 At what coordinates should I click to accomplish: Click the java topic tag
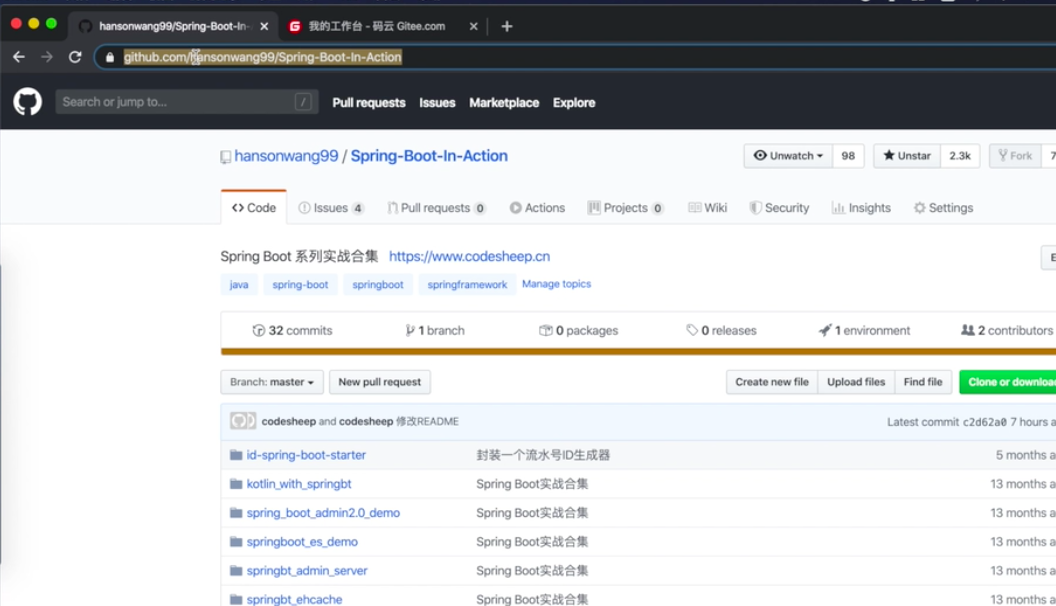click(238, 285)
